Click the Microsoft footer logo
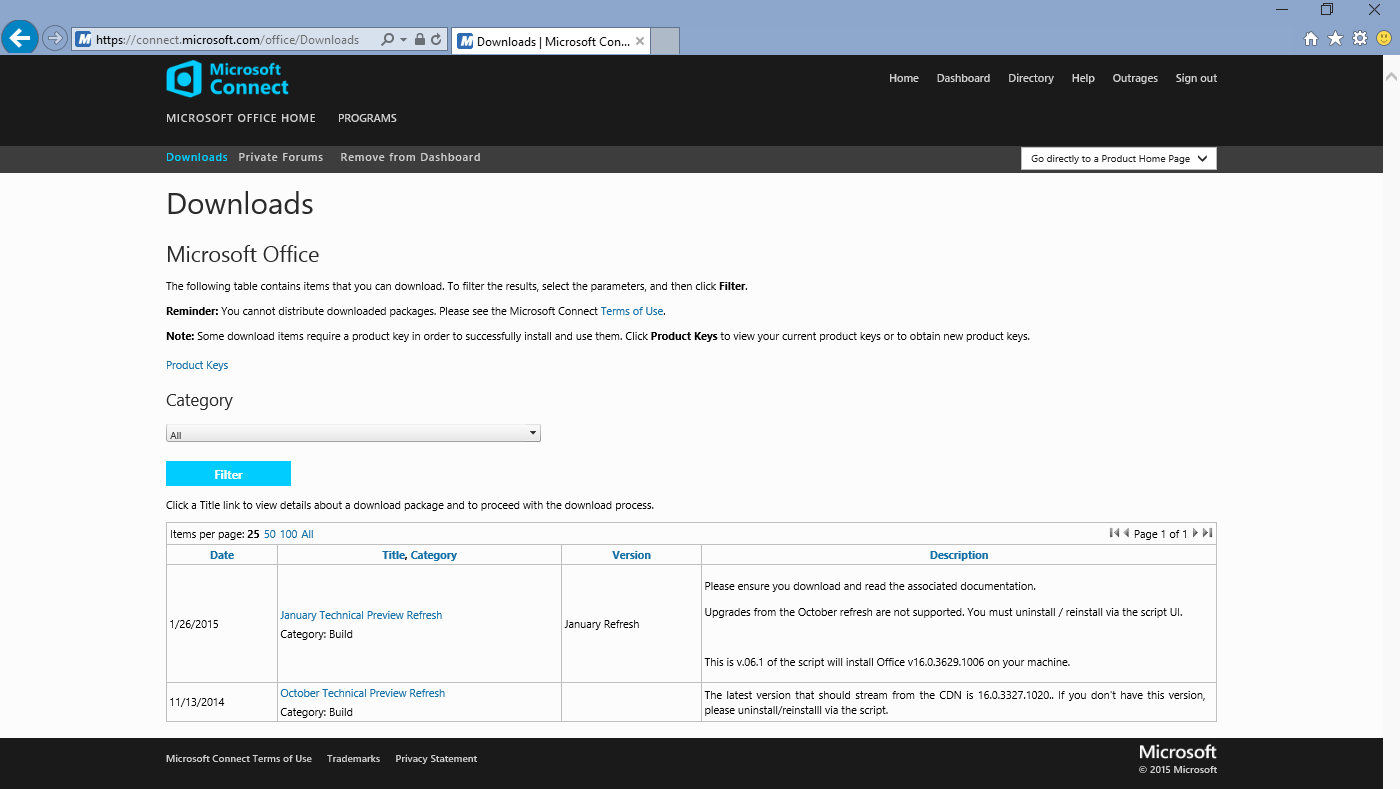Image resolution: width=1400 pixels, height=789 pixels. [1178, 752]
